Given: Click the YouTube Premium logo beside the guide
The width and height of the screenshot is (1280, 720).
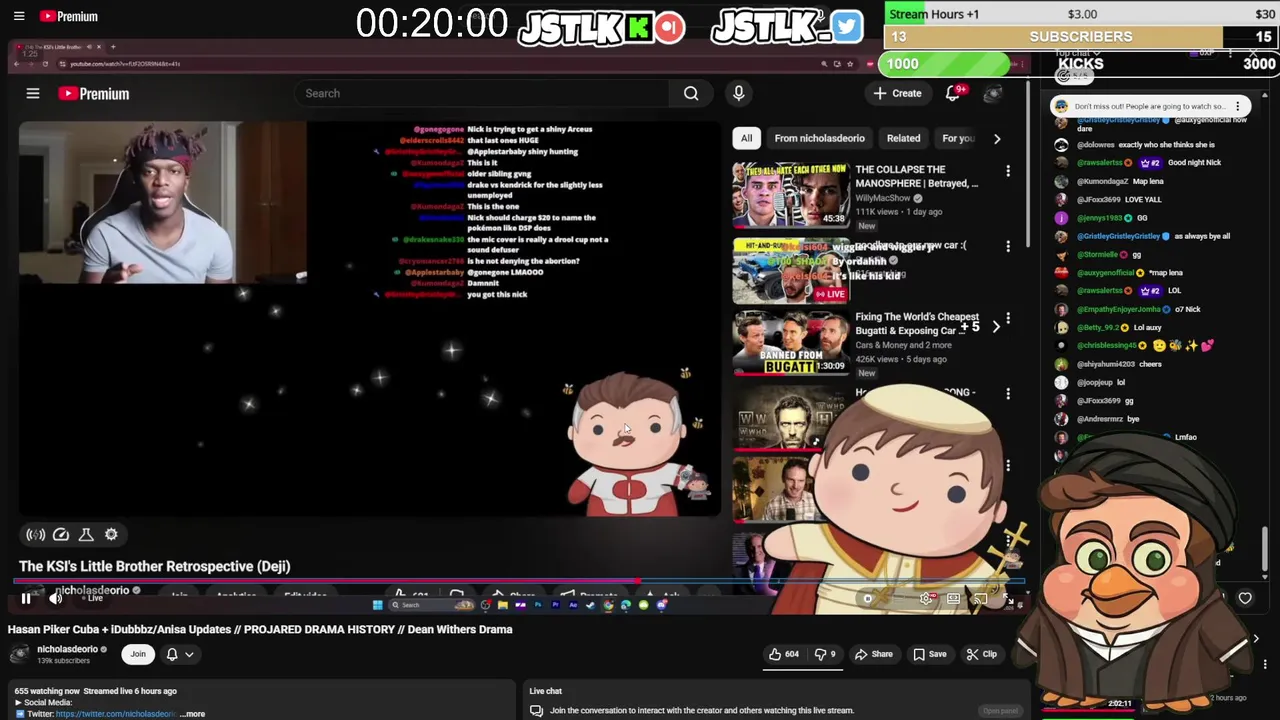Looking at the screenshot, I should point(94,93).
